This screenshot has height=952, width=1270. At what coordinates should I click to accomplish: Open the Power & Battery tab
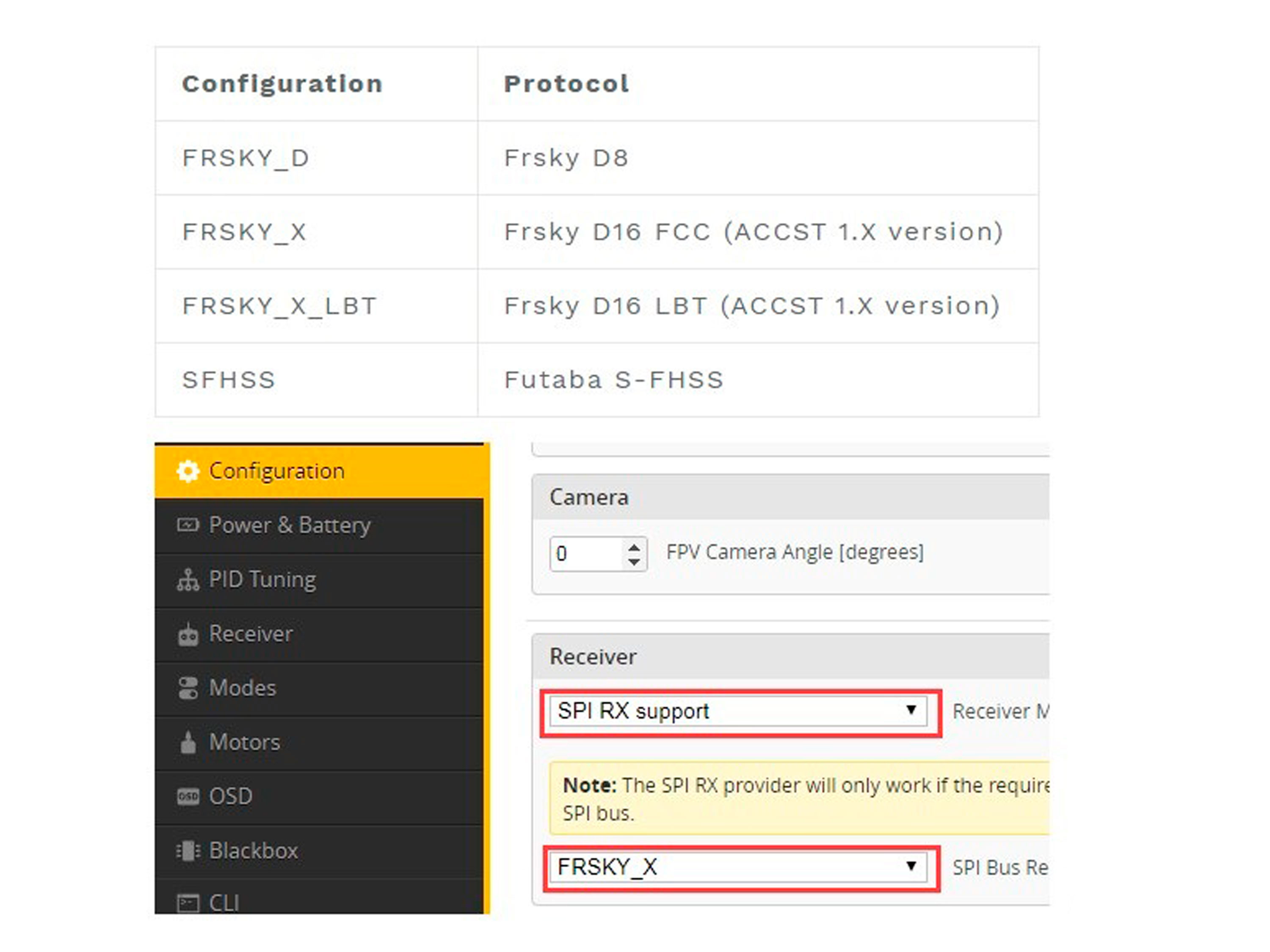click(290, 525)
